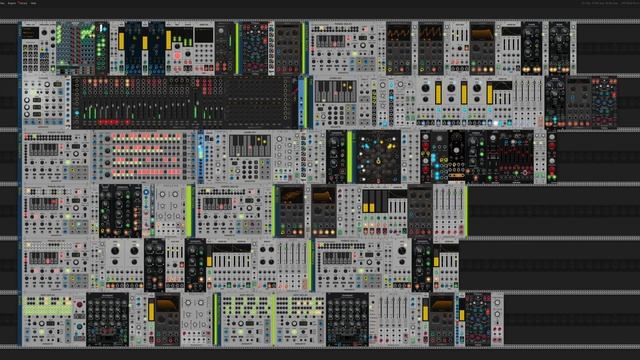Click the tall green bar left of the blue-and-yellow light module
This screenshot has height=360, width=640.
tap(349, 157)
